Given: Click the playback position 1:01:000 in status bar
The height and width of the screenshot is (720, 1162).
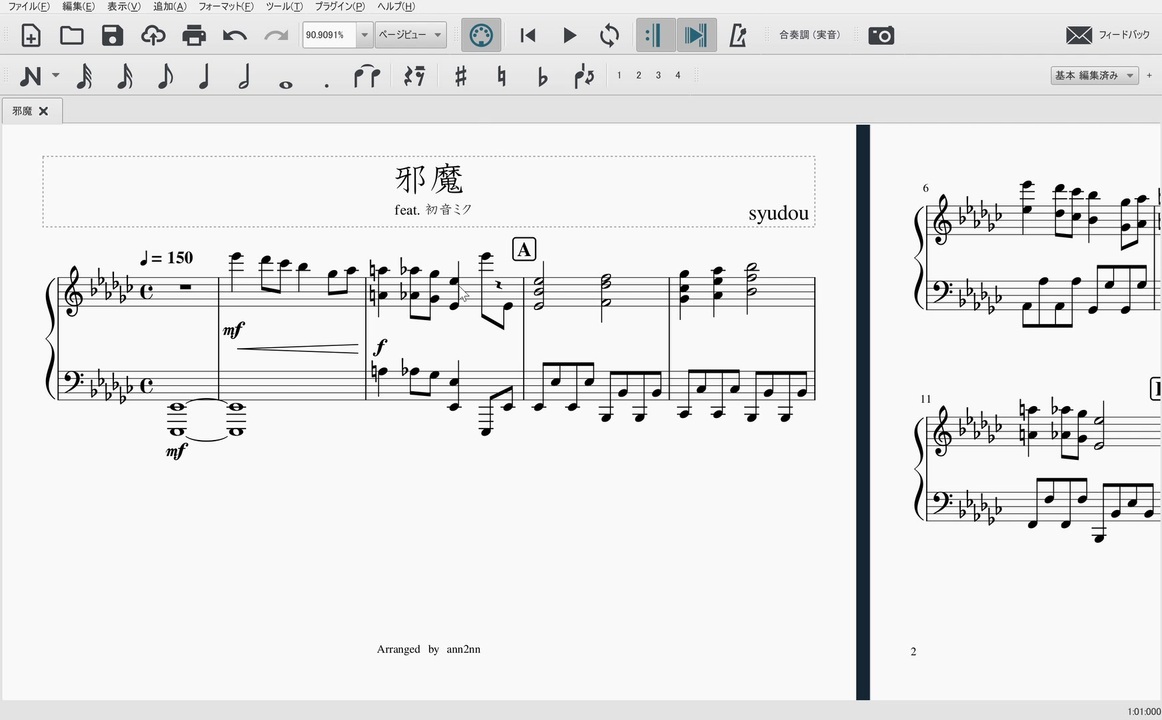Looking at the screenshot, I should click(x=1144, y=712).
